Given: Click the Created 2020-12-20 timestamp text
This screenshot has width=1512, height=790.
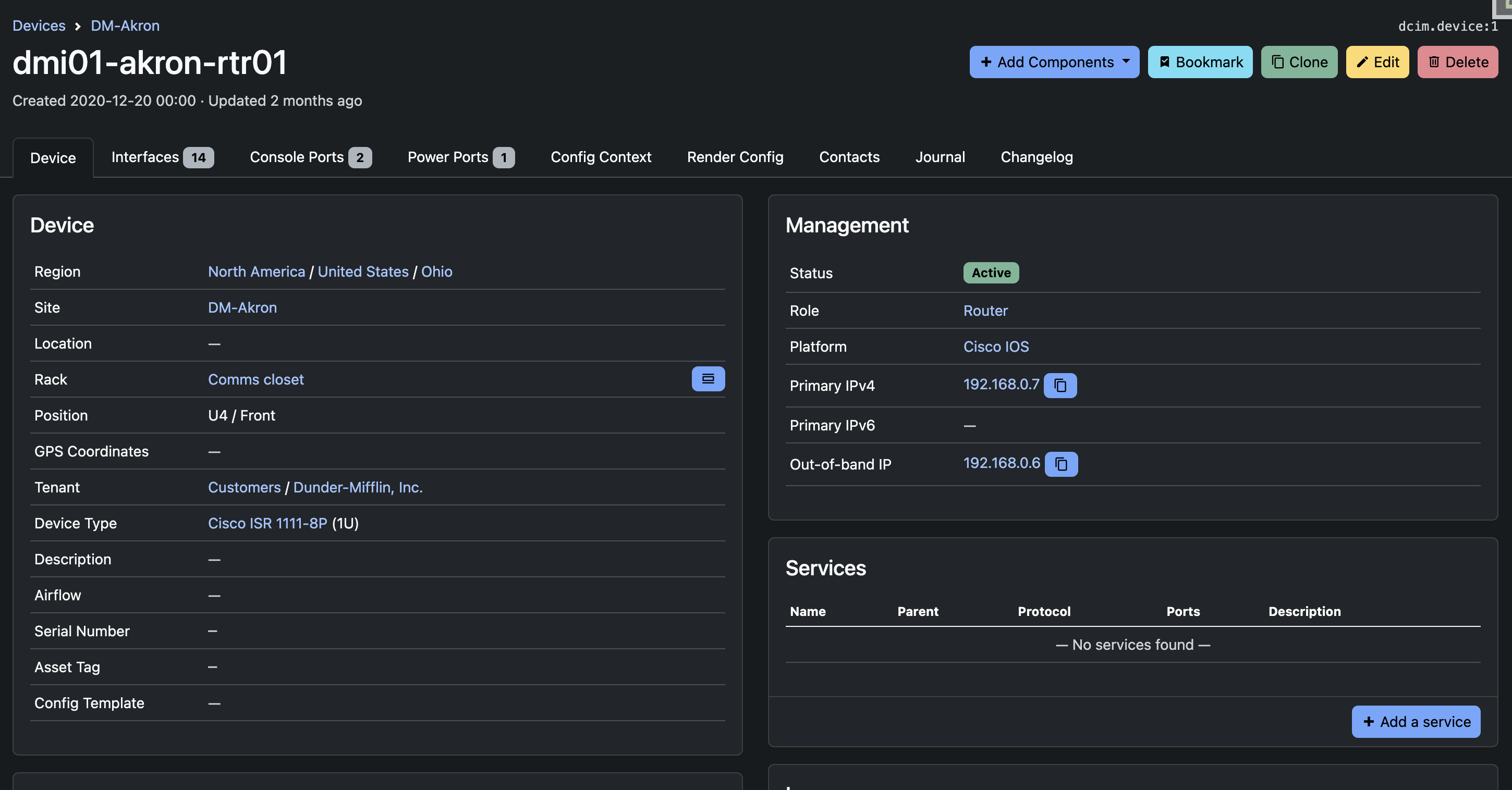Looking at the screenshot, I should pos(104,101).
